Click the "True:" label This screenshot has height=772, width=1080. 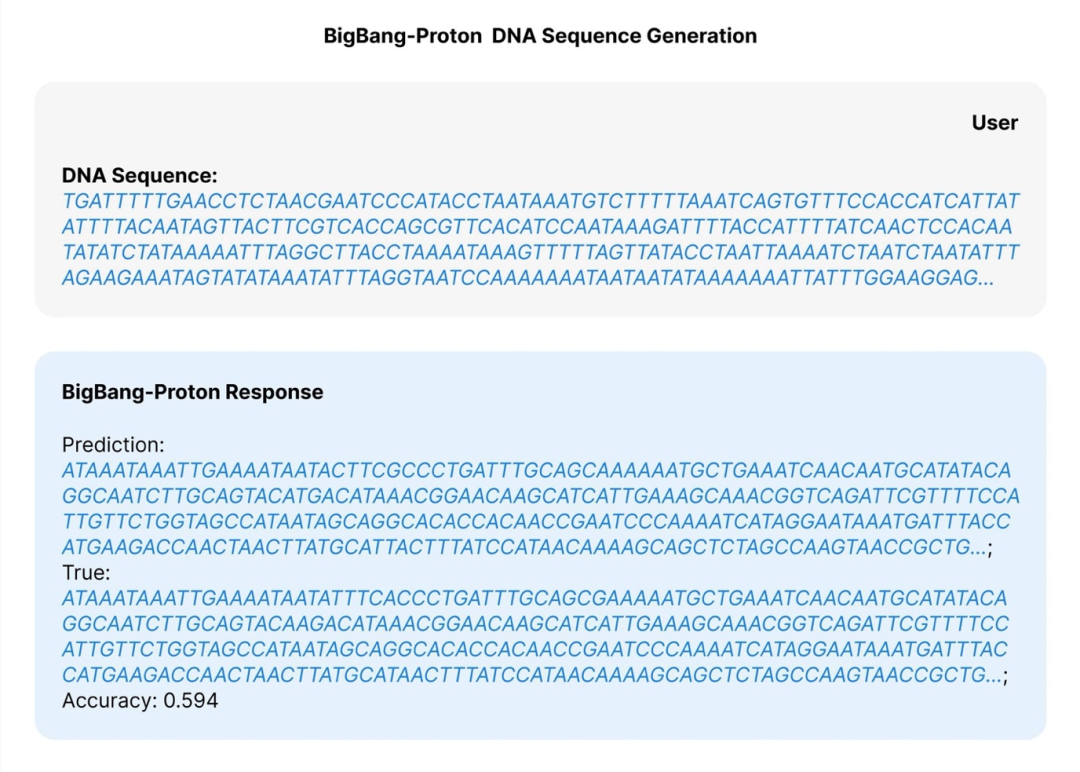point(86,574)
